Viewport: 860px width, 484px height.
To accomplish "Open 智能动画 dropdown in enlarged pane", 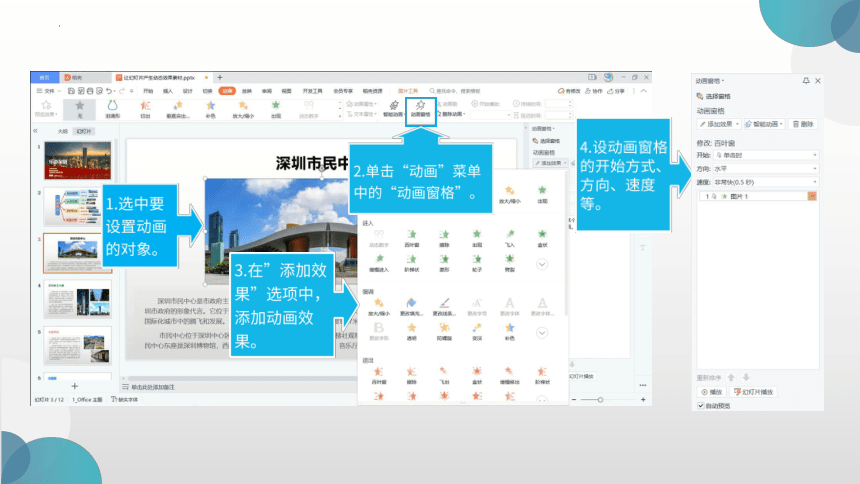I will (765, 124).
